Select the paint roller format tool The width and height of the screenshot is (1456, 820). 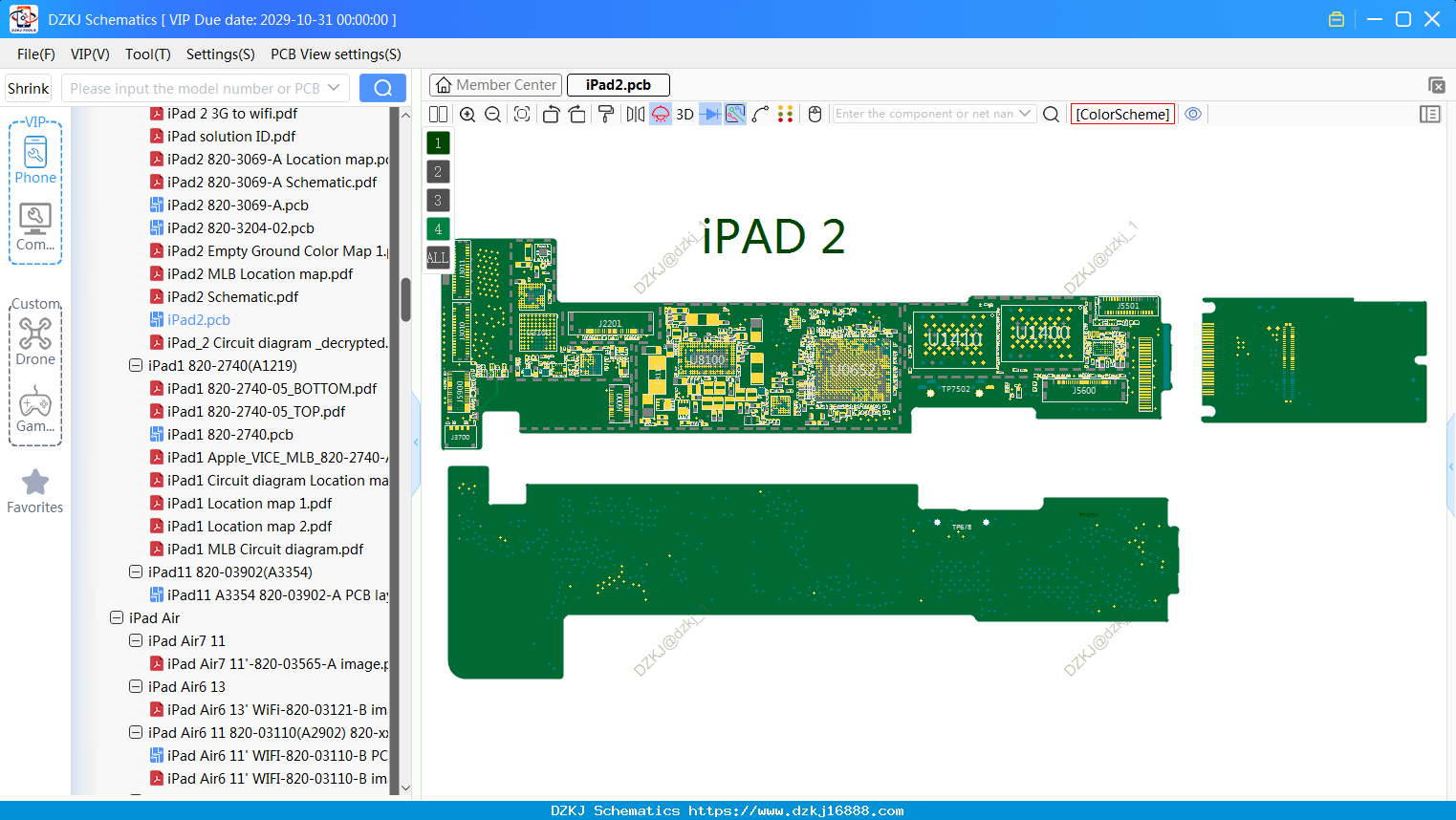(606, 115)
